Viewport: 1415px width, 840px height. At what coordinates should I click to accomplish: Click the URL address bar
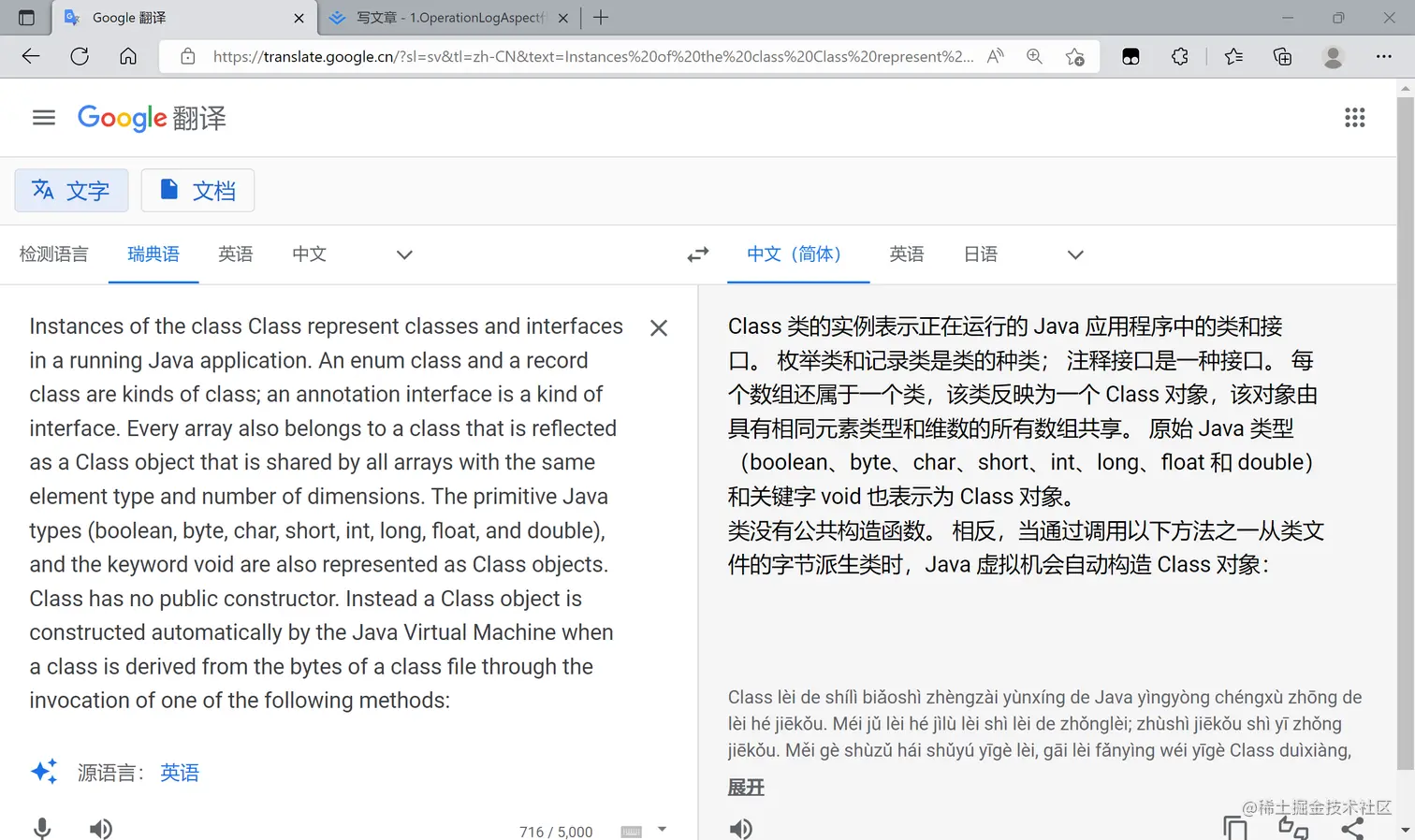592,56
